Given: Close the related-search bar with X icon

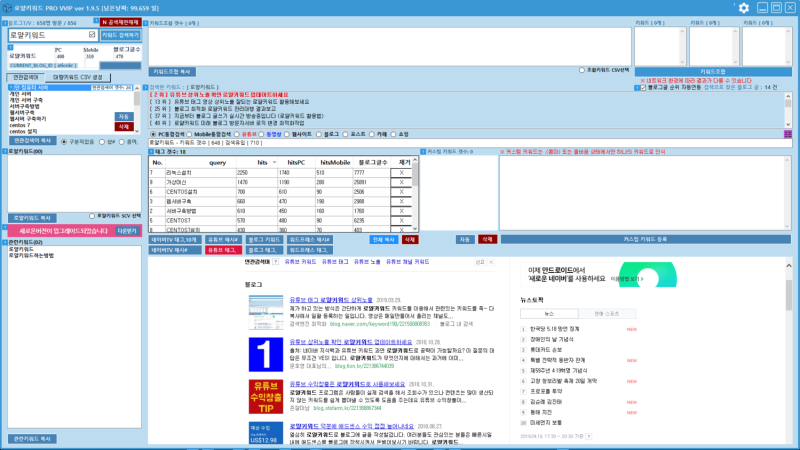Looking at the screenshot, I should [x=491, y=262].
